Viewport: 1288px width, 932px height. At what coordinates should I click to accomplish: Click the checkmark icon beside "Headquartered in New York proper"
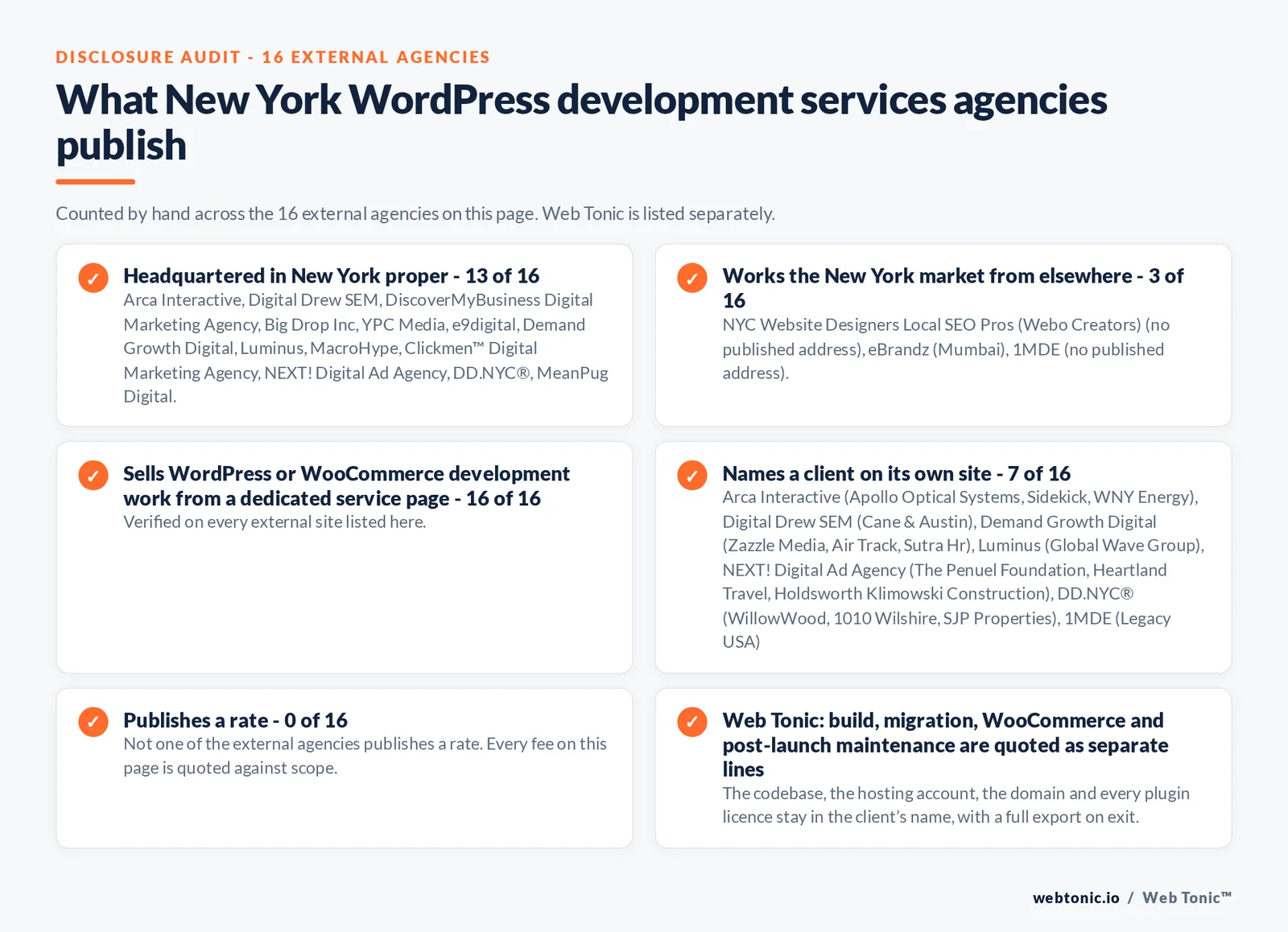(93, 278)
